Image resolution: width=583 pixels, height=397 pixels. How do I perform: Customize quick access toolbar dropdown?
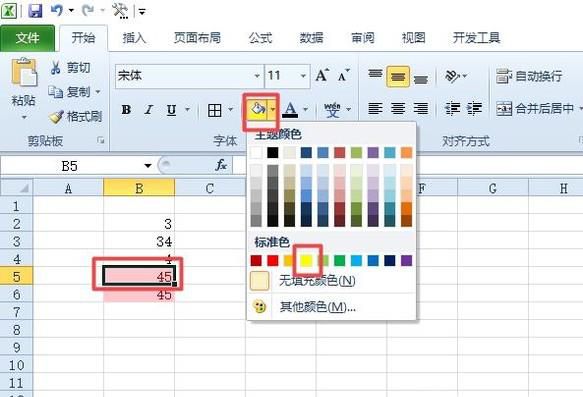click(142, 12)
